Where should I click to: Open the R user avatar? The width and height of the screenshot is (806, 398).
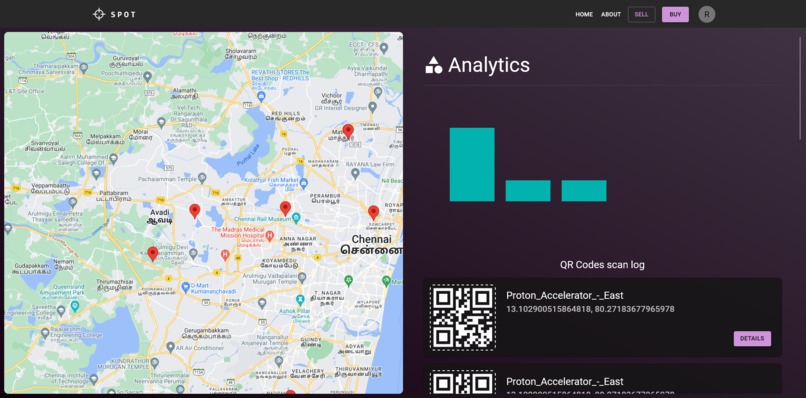coord(706,14)
